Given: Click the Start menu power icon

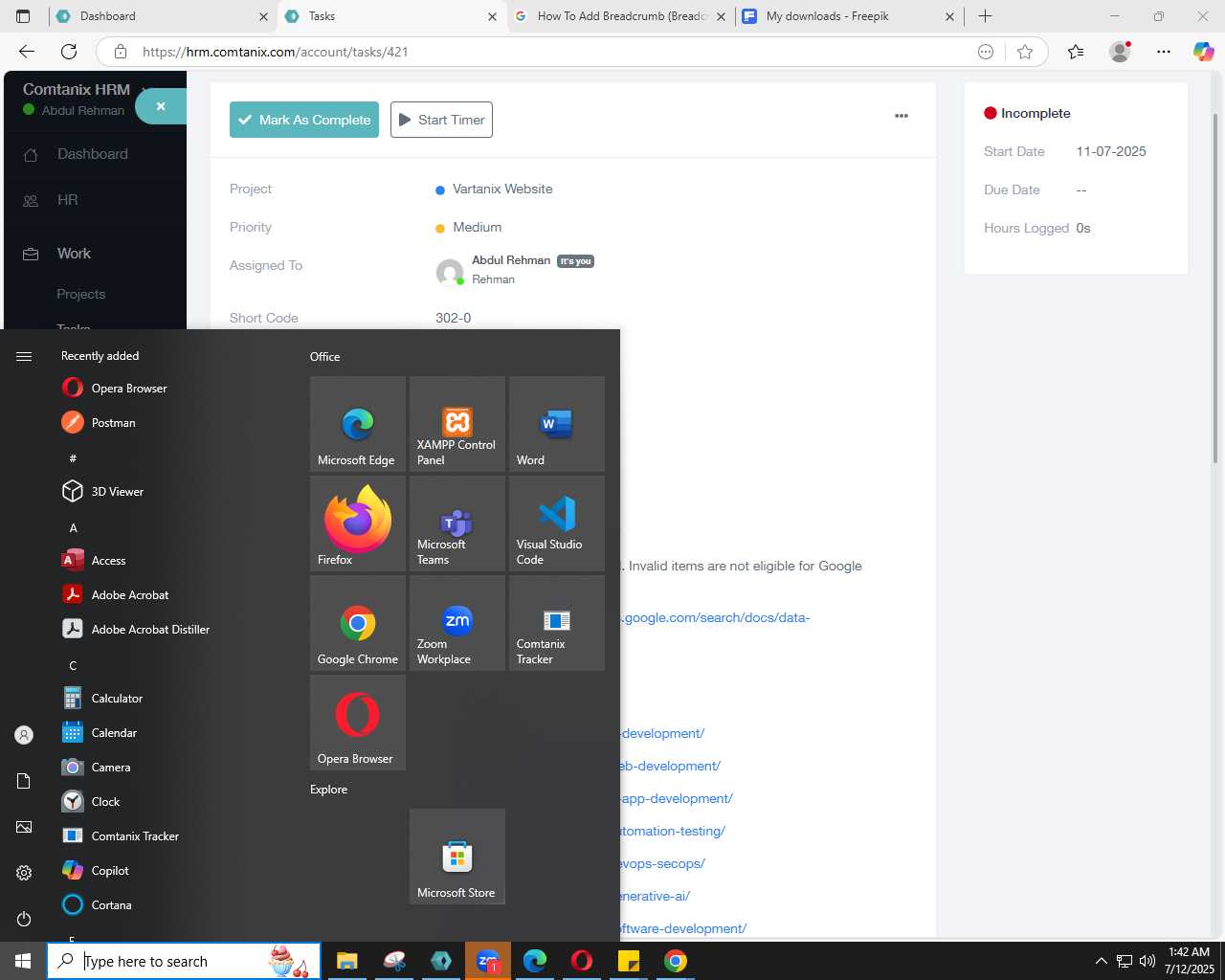Looking at the screenshot, I should click(x=24, y=919).
